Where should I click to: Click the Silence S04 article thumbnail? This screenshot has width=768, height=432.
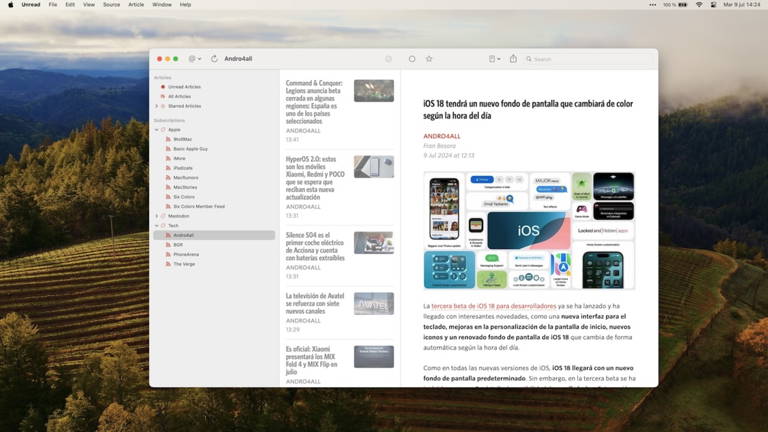pos(374,242)
